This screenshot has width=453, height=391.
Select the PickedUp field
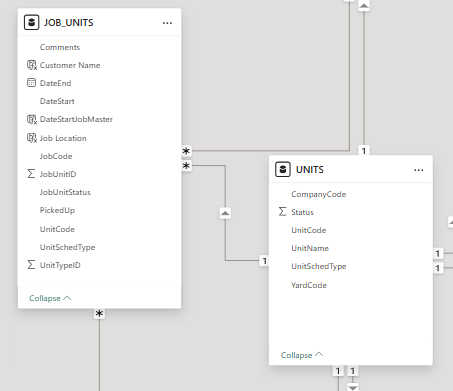tap(57, 210)
